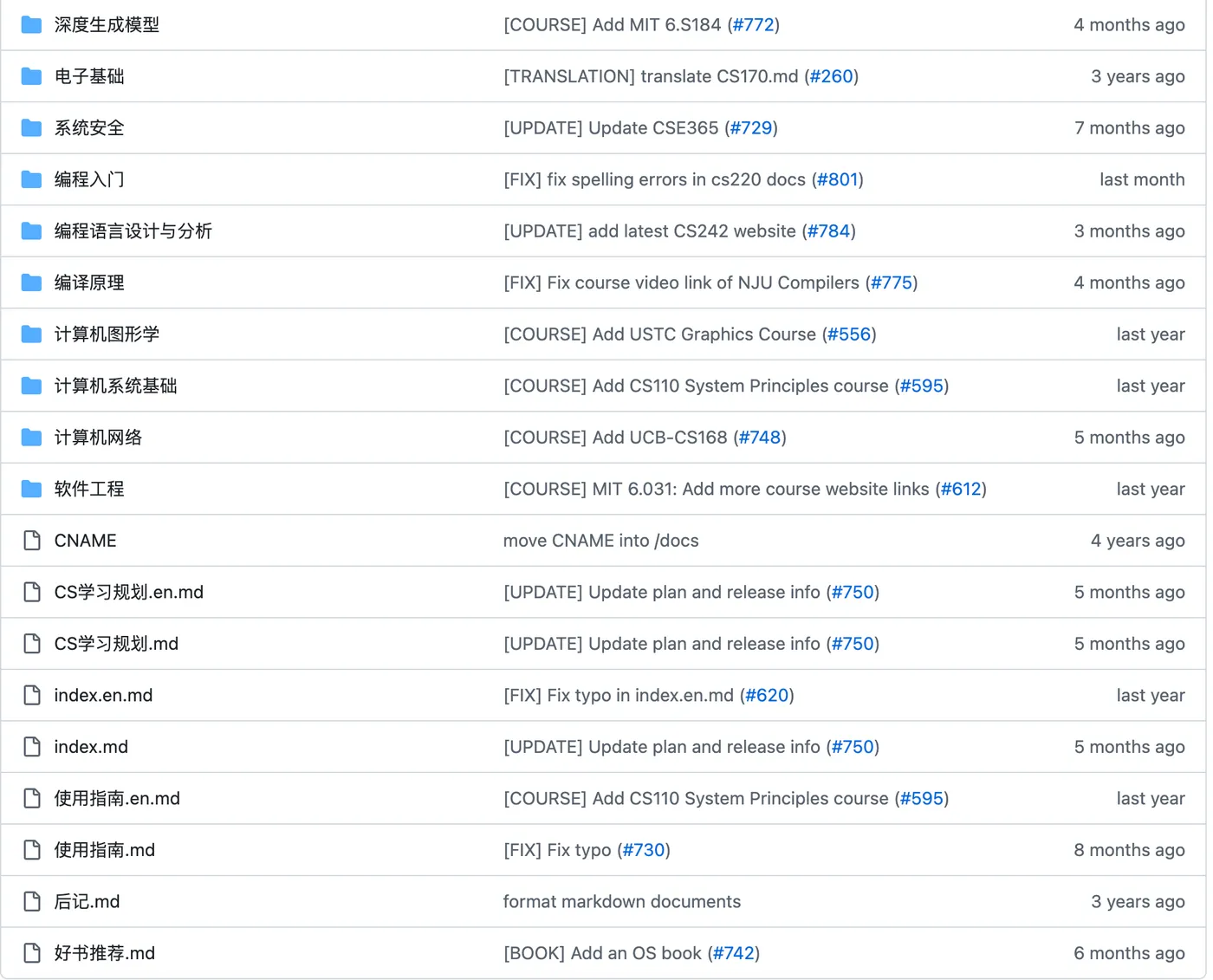Open the CS学习规划.md file

(116, 644)
